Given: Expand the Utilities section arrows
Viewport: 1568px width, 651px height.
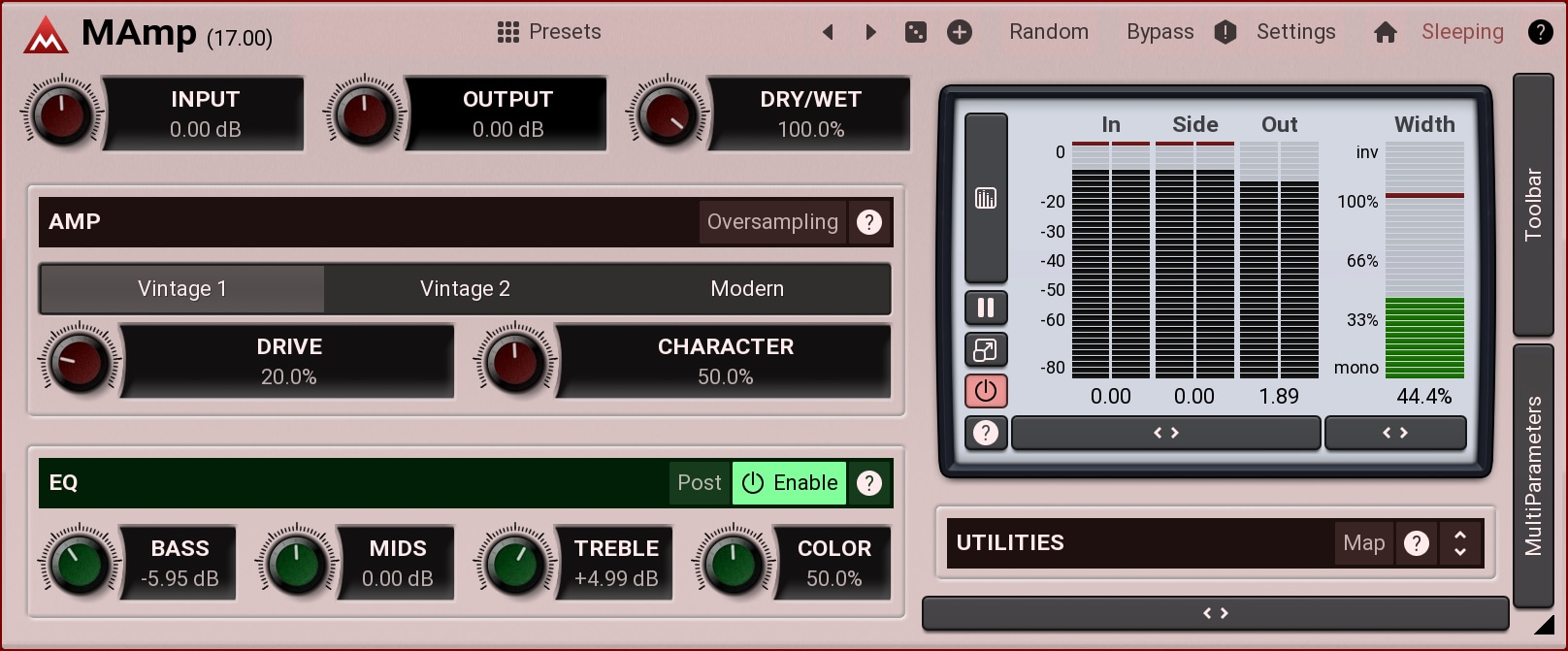Looking at the screenshot, I should 1459,543.
